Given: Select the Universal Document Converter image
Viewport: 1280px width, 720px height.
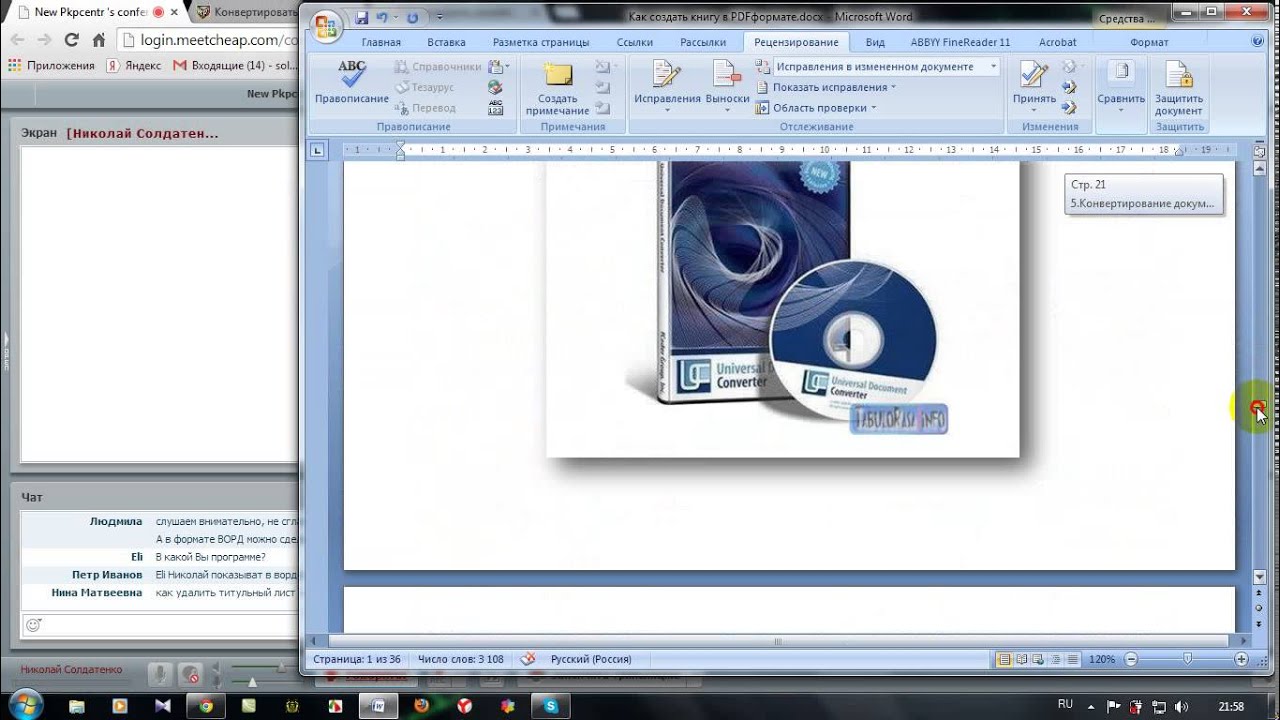Looking at the screenshot, I should [x=783, y=310].
